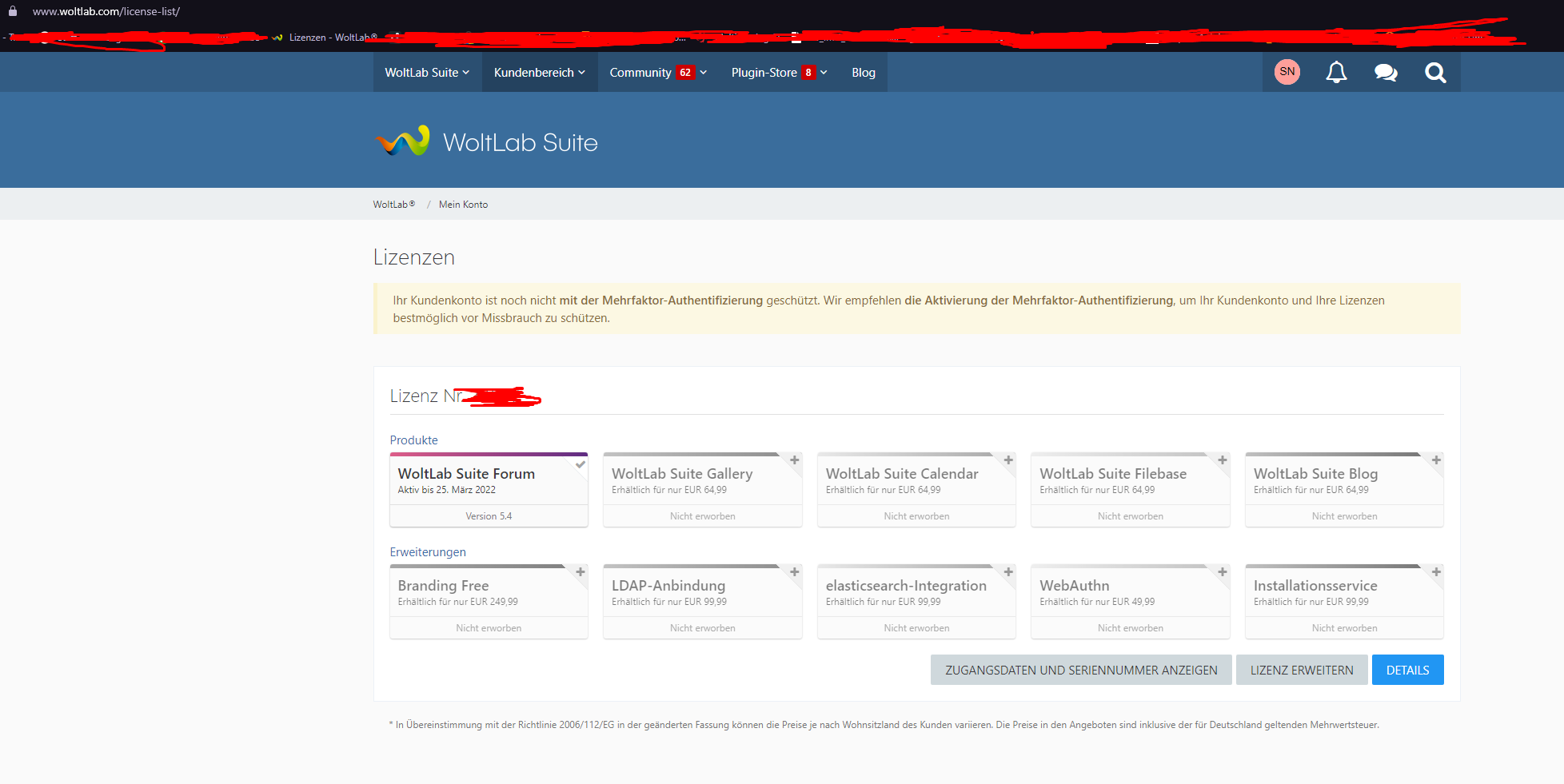Click the search magnifier icon
The image size is (1564, 784).
pyautogui.click(x=1435, y=73)
